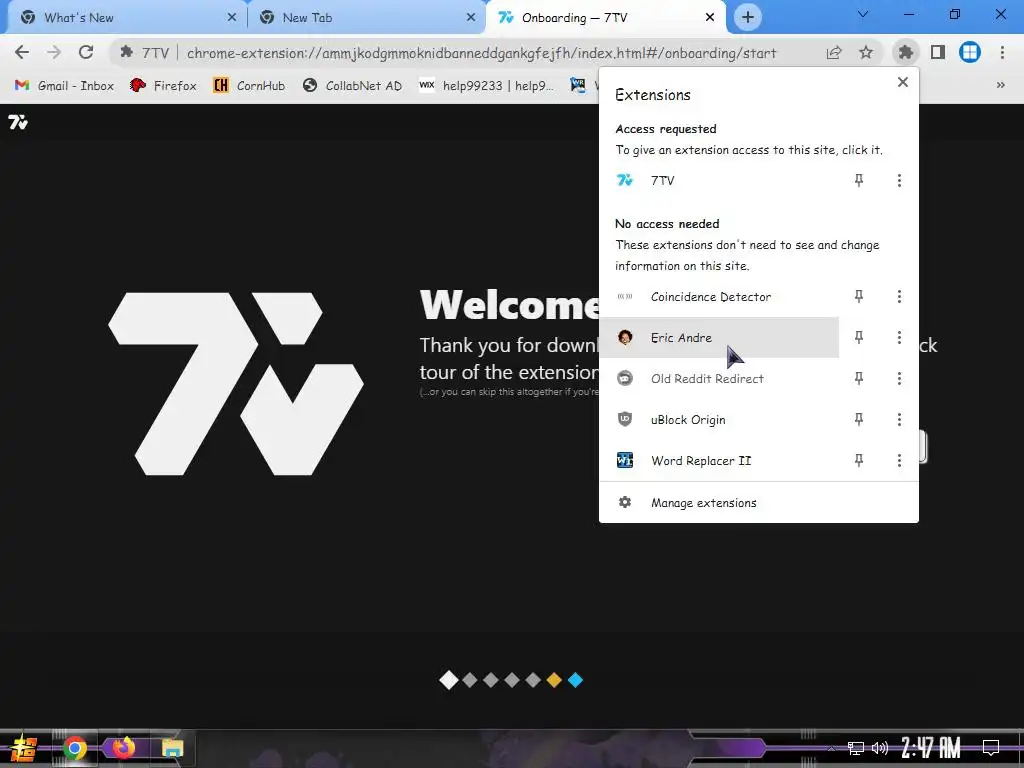
Task: Pin the 7TV extension to toolbar
Action: click(x=859, y=180)
